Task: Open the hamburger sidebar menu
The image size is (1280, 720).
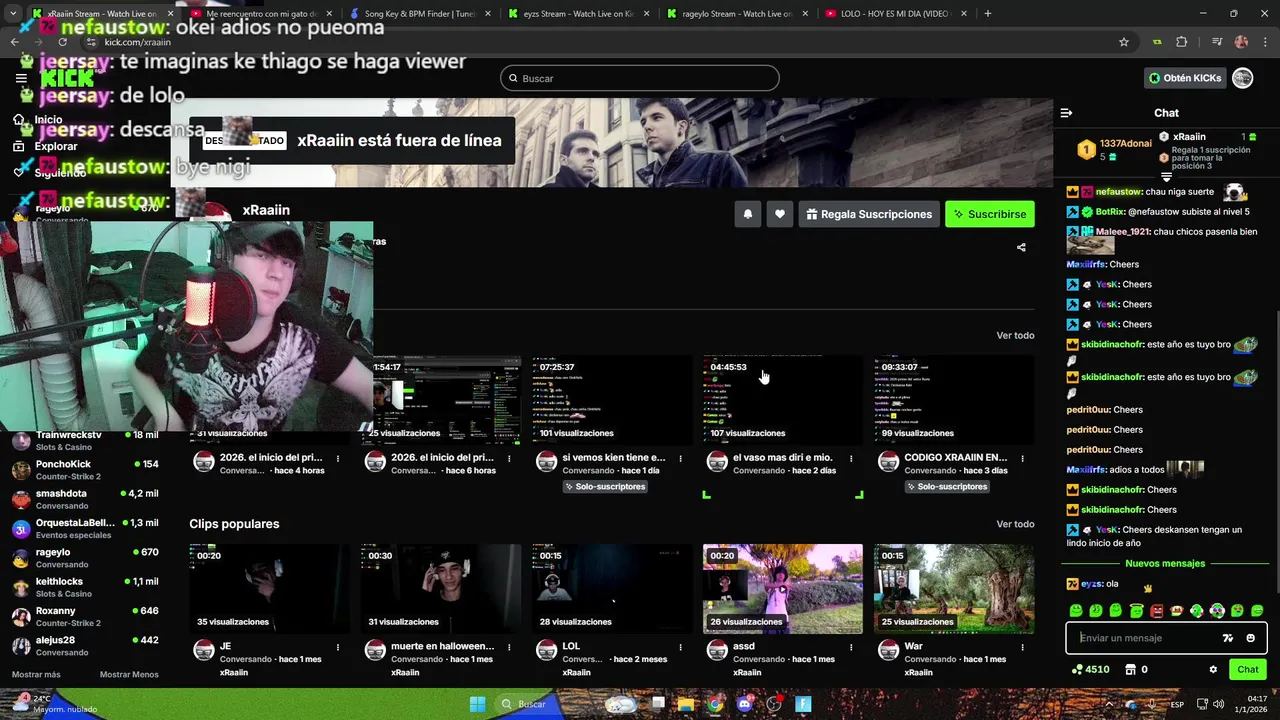Action: pos(21,78)
